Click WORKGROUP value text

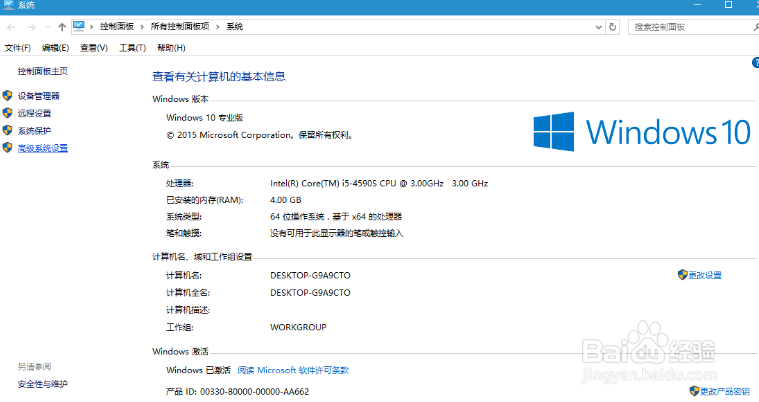298,327
